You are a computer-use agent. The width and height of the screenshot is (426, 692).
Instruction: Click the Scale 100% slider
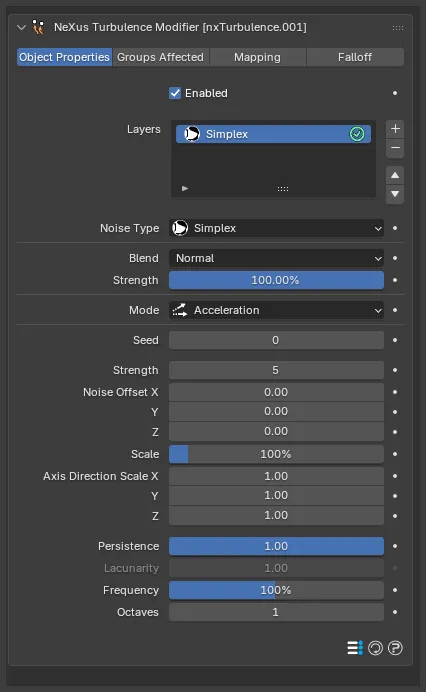point(276,454)
